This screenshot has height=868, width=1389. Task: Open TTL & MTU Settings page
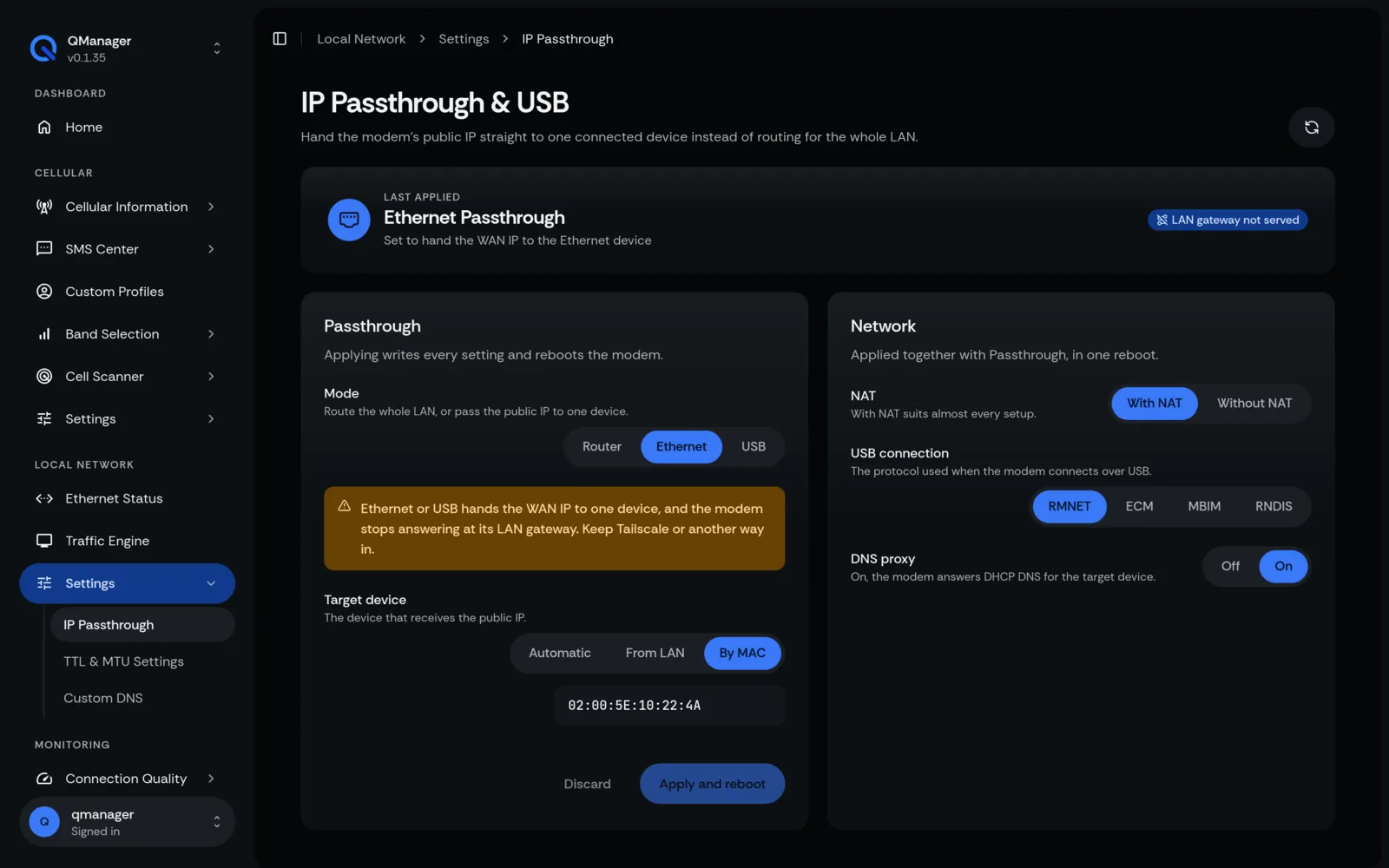point(123,661)
